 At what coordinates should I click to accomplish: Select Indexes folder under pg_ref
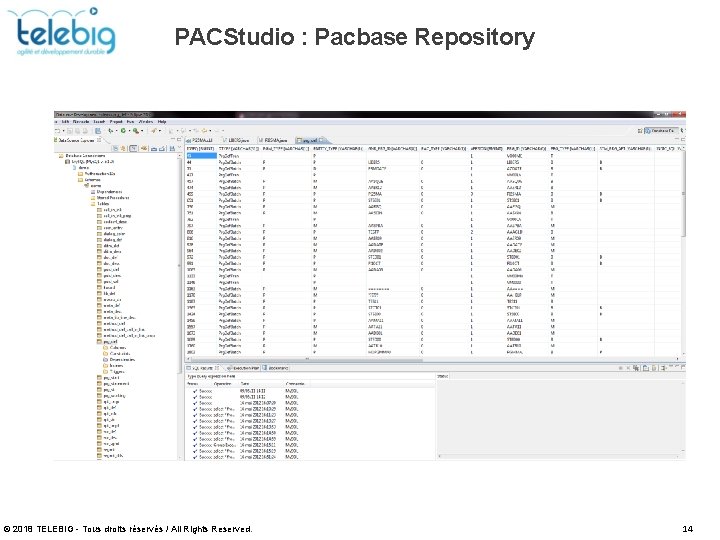[x=112, y=366]
